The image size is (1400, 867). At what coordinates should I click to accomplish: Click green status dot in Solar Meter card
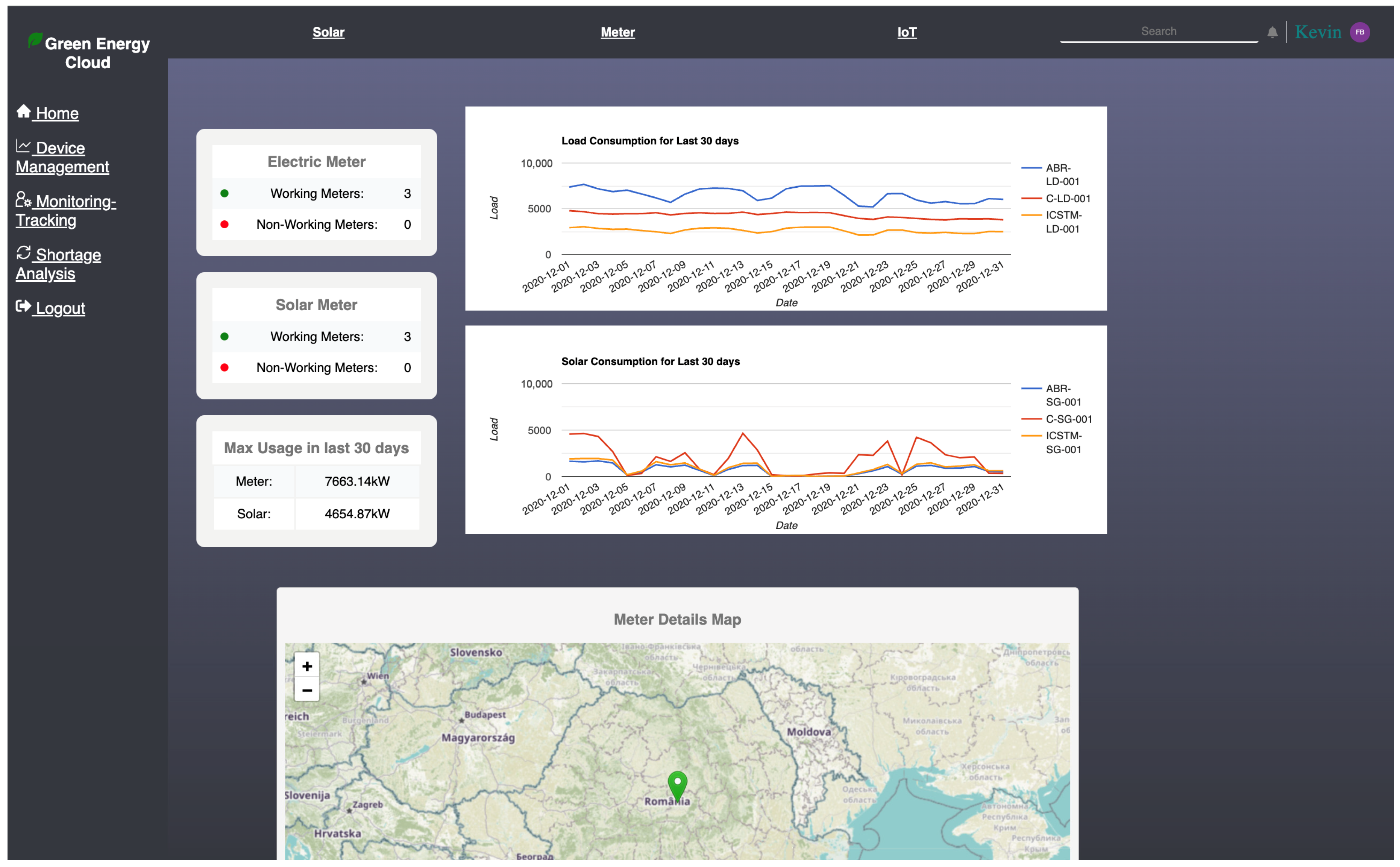pos(225,337)
